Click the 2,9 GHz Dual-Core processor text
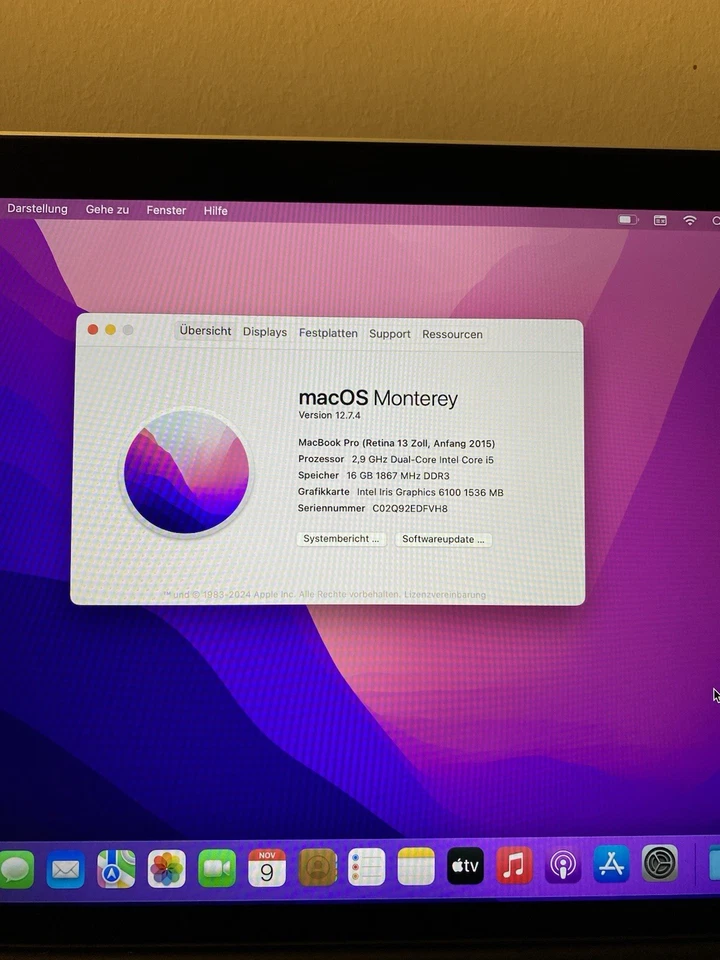 [422, 459]
